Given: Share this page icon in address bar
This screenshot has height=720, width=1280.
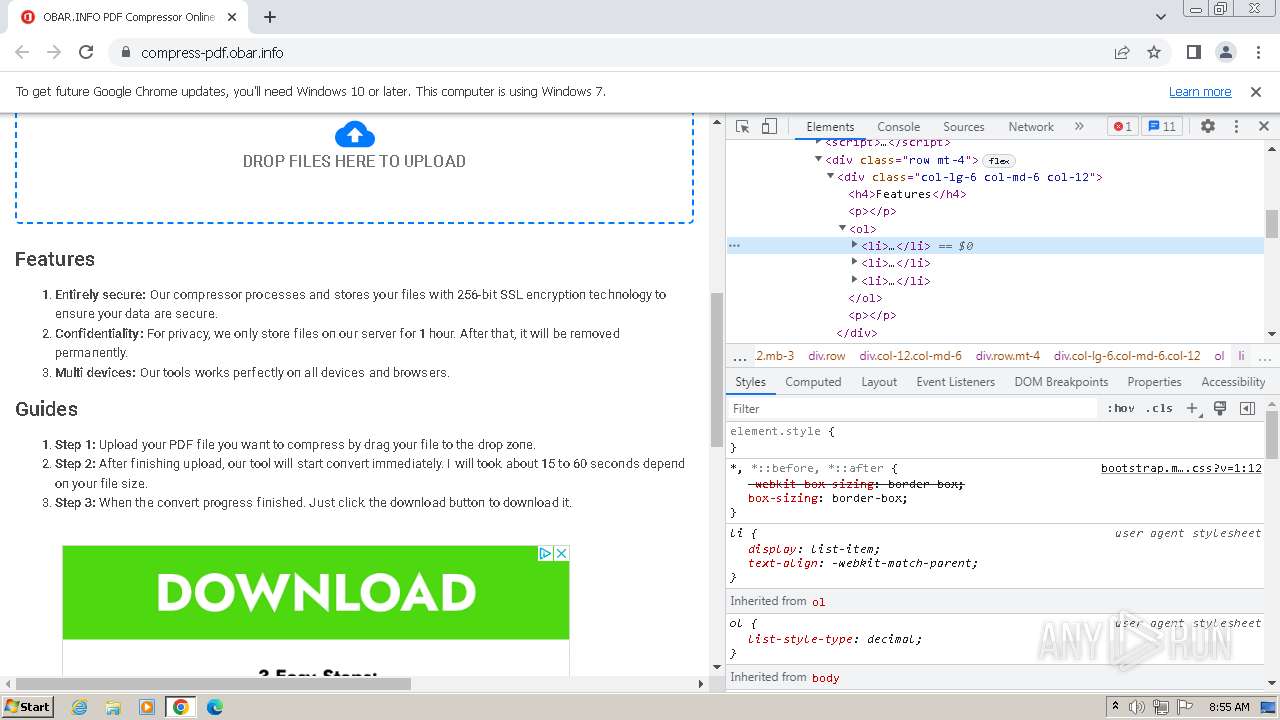Looking at the screenshot, I should click(1122, 52).
